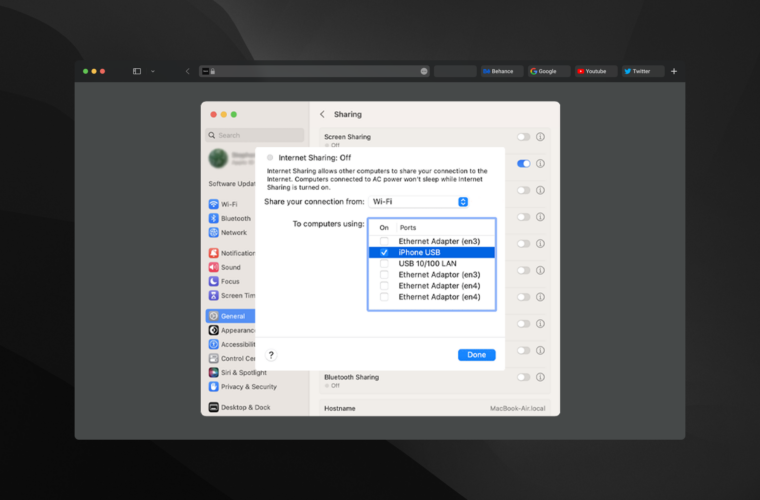760x500 pixels.
Task: Click the settings Search field
Action: (x=256, y=135)
